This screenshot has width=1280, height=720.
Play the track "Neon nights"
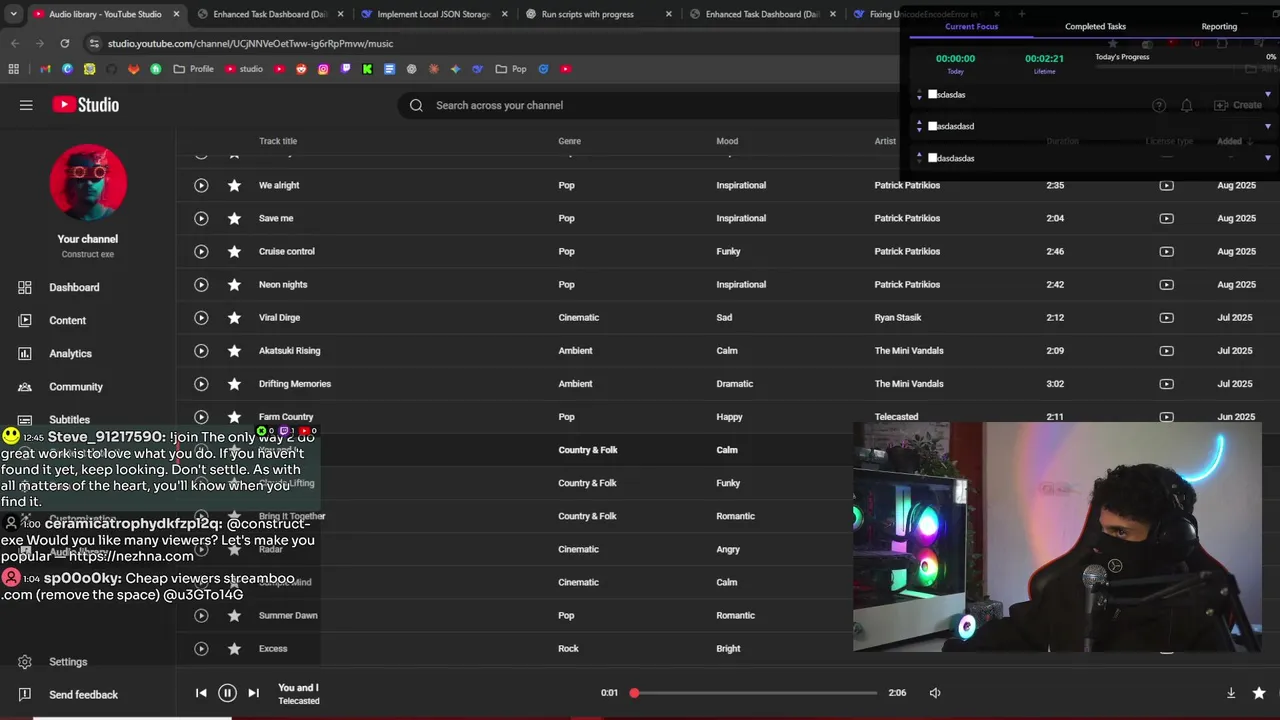(x=201, y=284)
